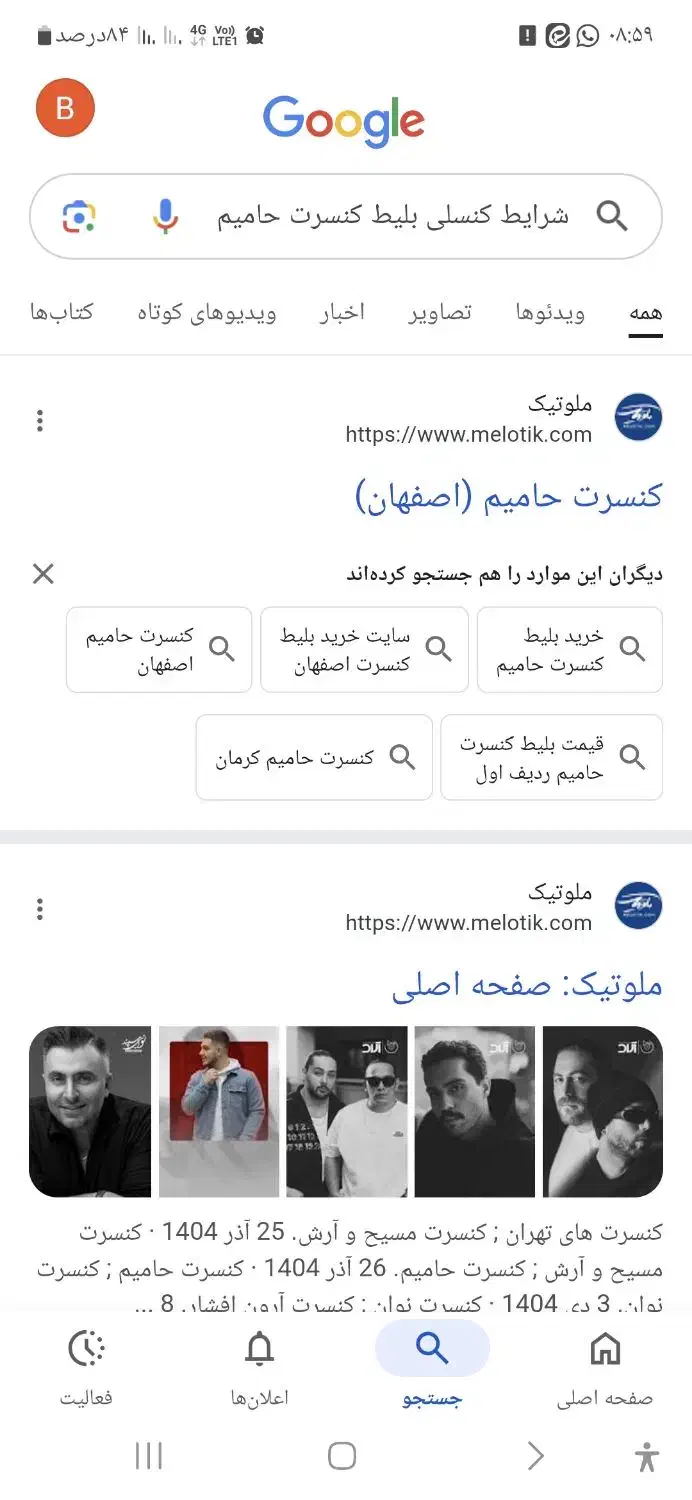The height and width of the screenshot is (1500, 692).
Task: Tap the search magnifier icon
Action: 613,214
